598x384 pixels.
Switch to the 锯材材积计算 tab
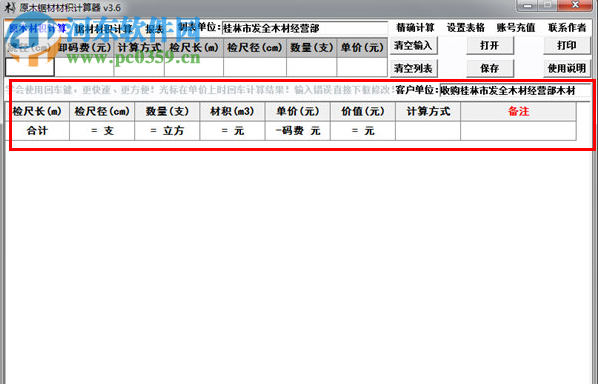pos(103,29)
